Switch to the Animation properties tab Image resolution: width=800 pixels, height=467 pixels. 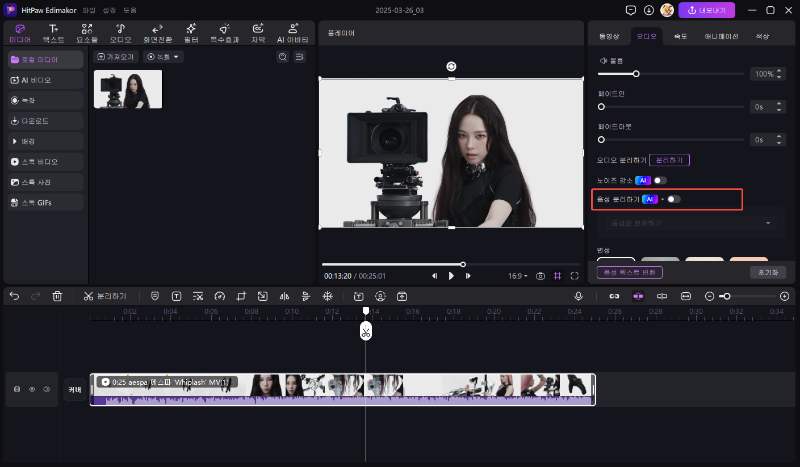721,35
